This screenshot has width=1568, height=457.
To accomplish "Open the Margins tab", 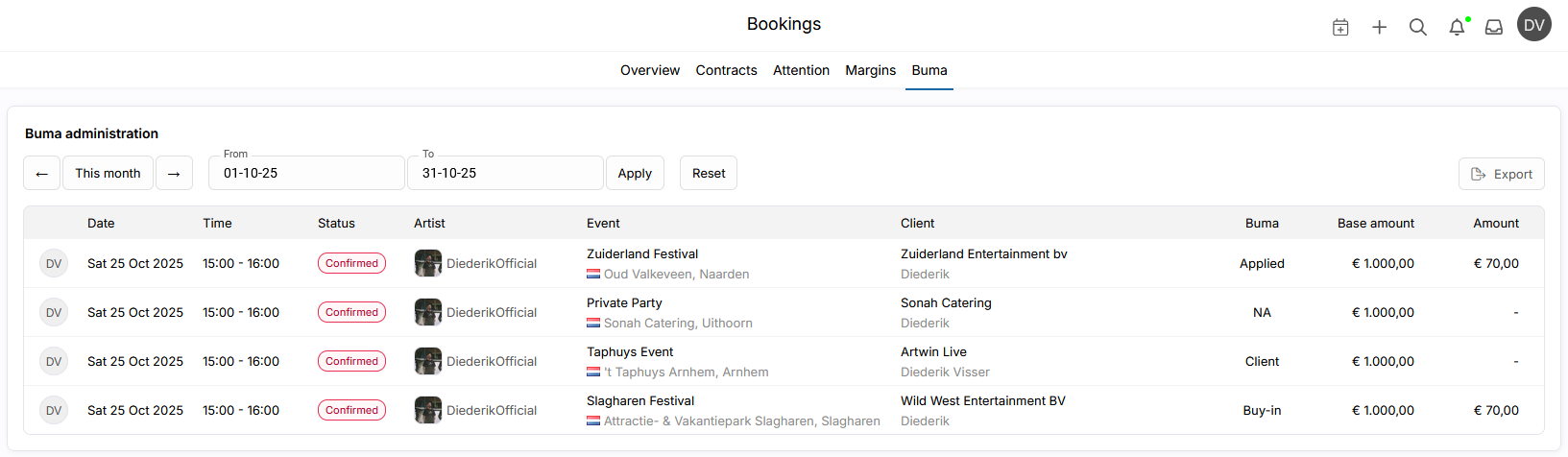I will 870,70.
